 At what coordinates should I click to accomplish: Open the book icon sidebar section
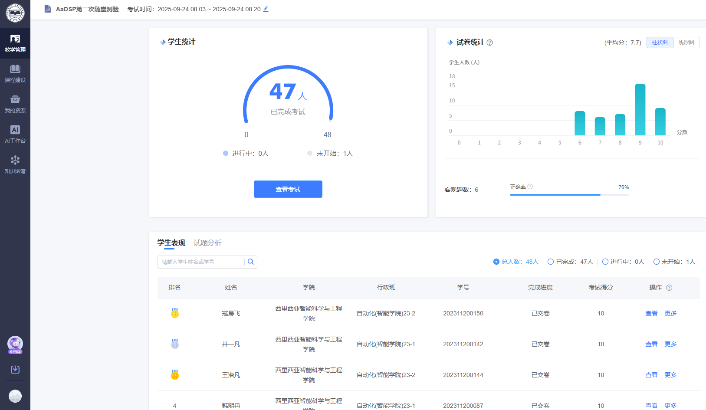[15, 74]
